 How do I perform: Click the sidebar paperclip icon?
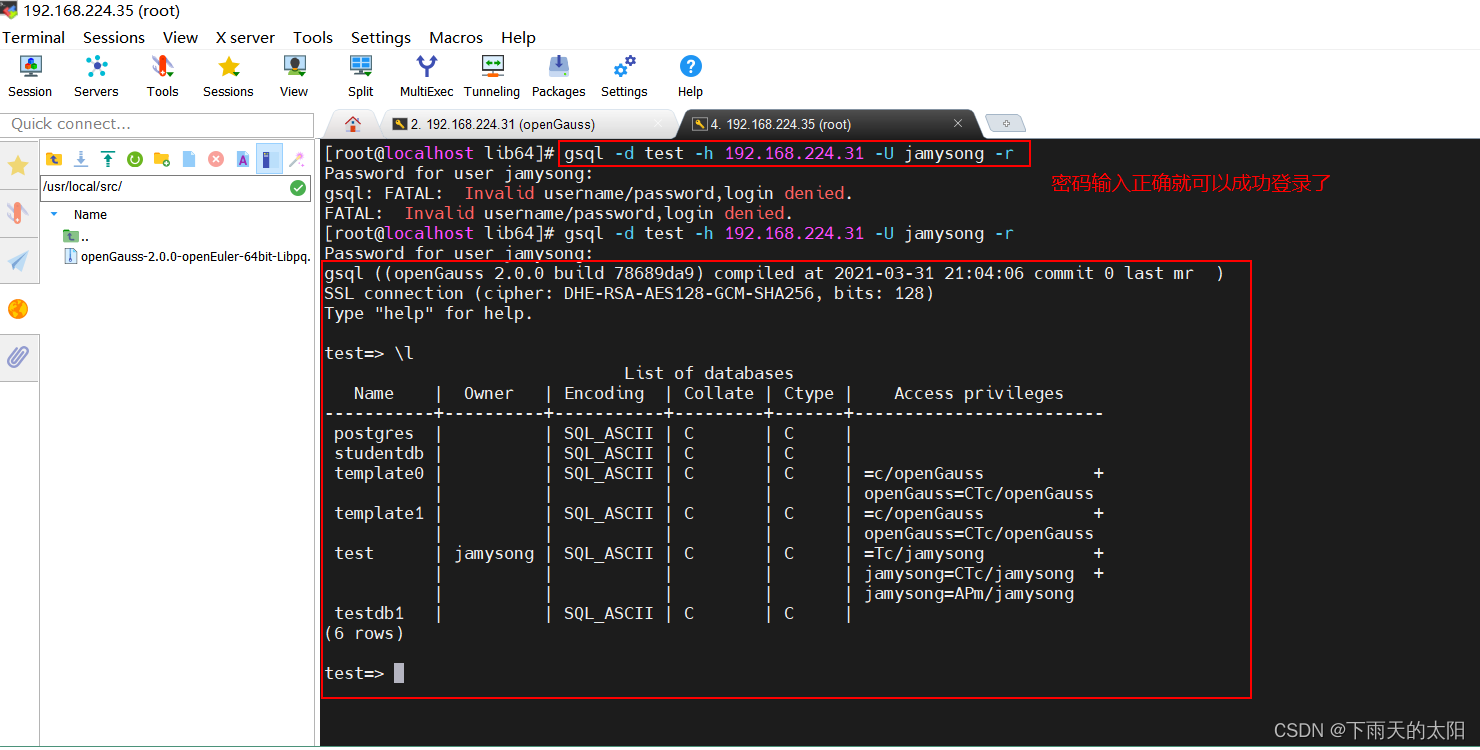(18, 357)
